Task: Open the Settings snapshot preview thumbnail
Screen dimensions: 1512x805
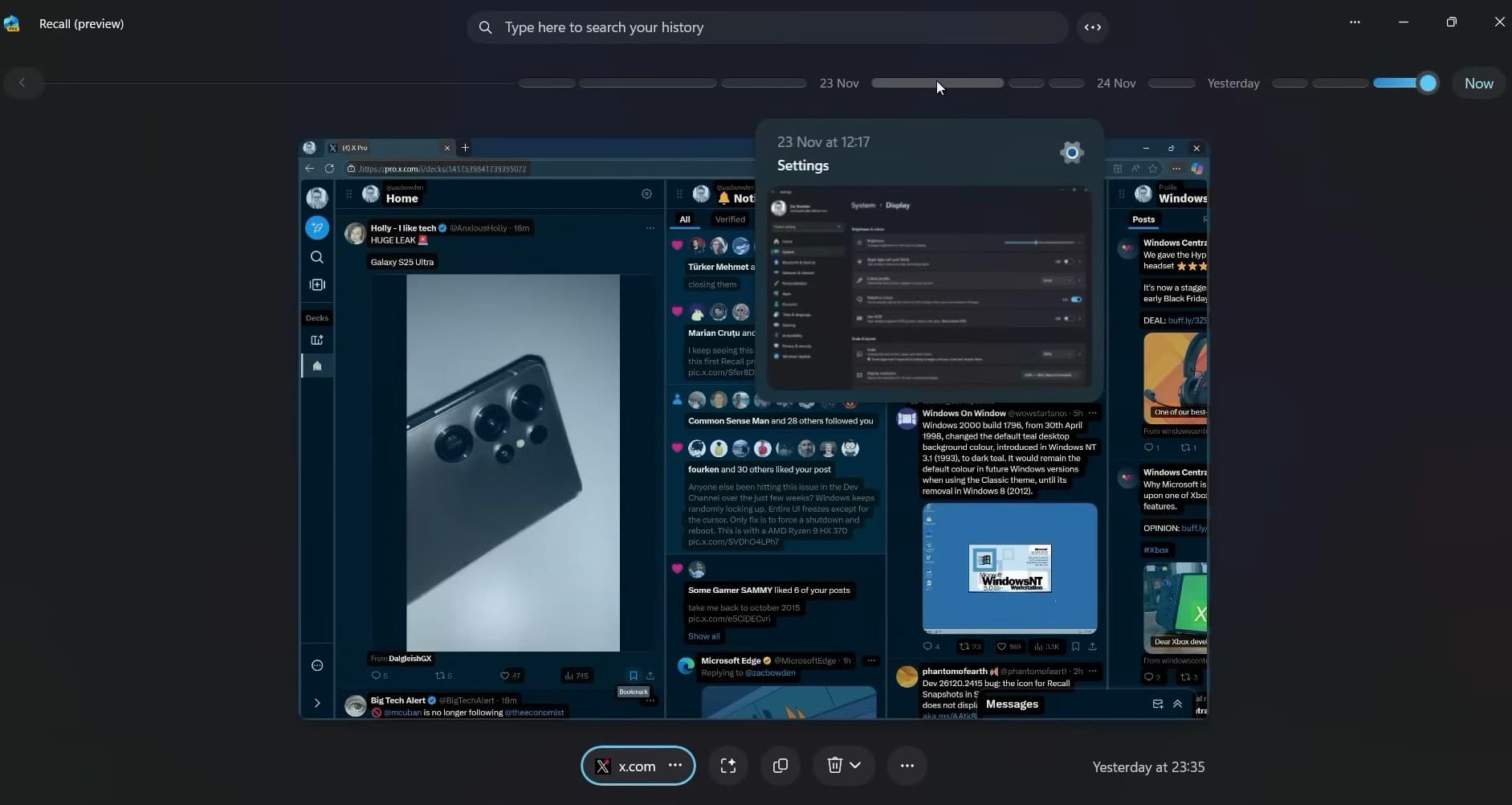Action: [x=929, y=287]
